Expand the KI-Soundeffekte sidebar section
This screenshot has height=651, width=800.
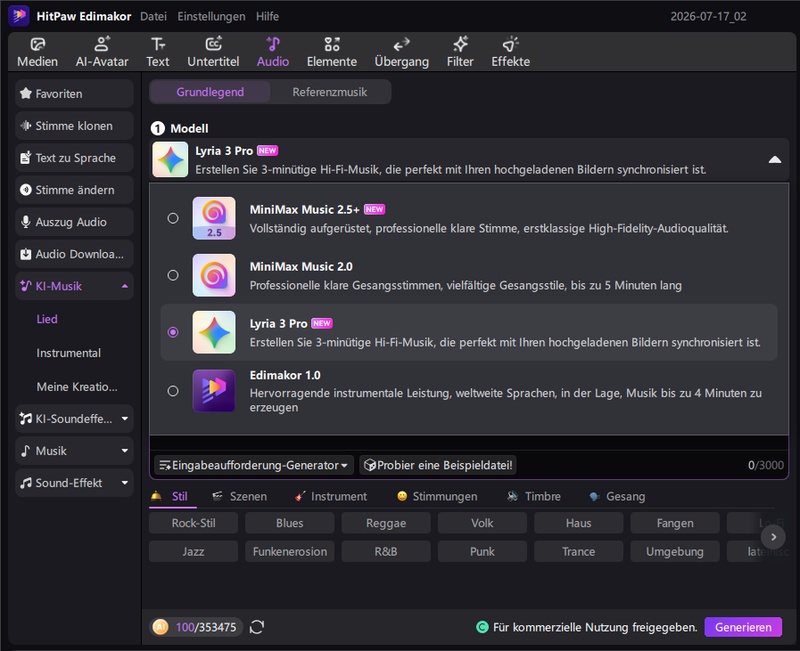pyautogui.click(x=125, y=419)
